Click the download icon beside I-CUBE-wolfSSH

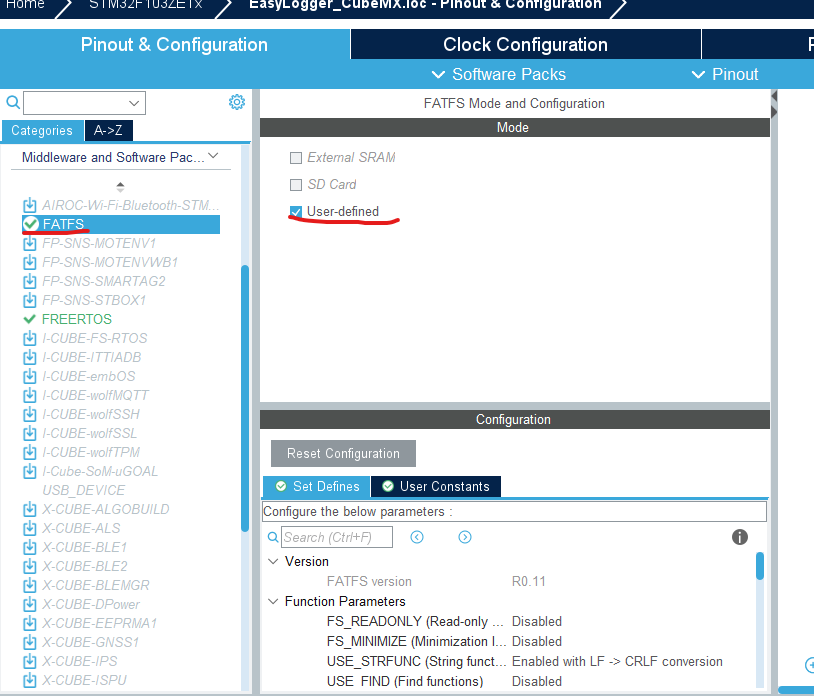coord(30,414)
